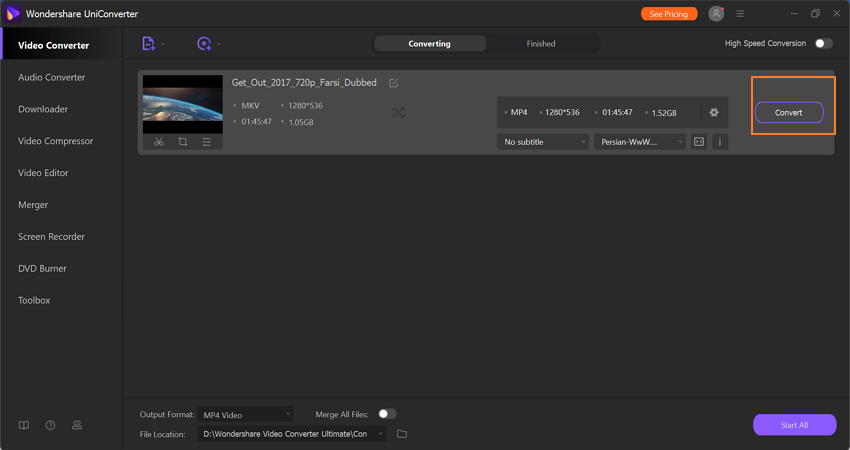Click the Convert button

789,113
